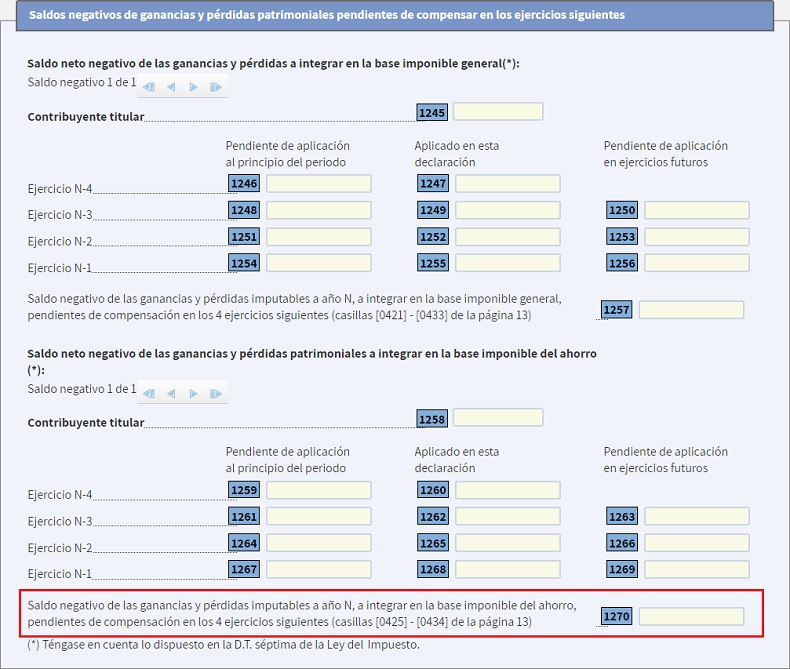This screenshot has width=790, height=669.
Task: Click the blue 1250 box label
Action: click(622, 210)
